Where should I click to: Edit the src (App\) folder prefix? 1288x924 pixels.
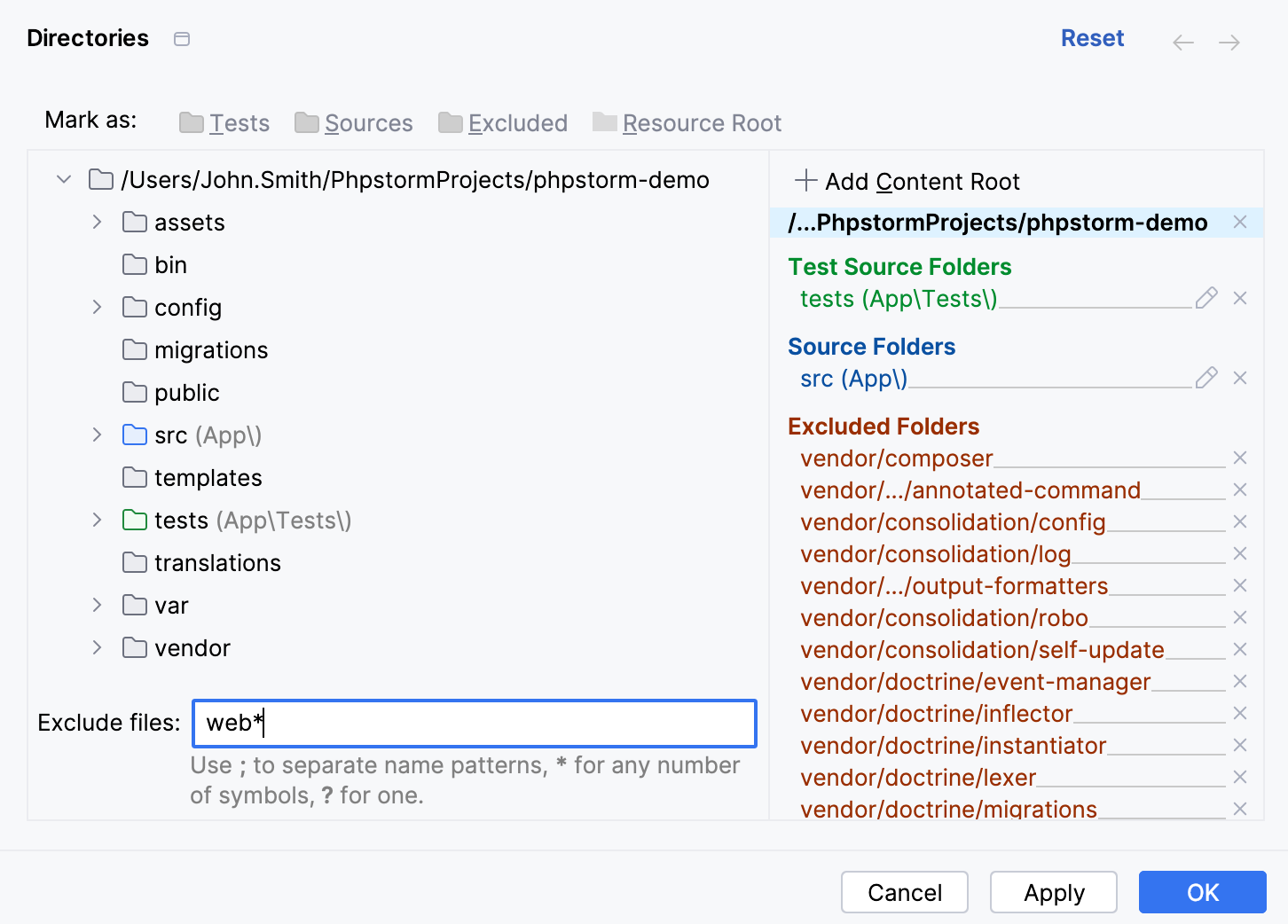point(1206,378)
